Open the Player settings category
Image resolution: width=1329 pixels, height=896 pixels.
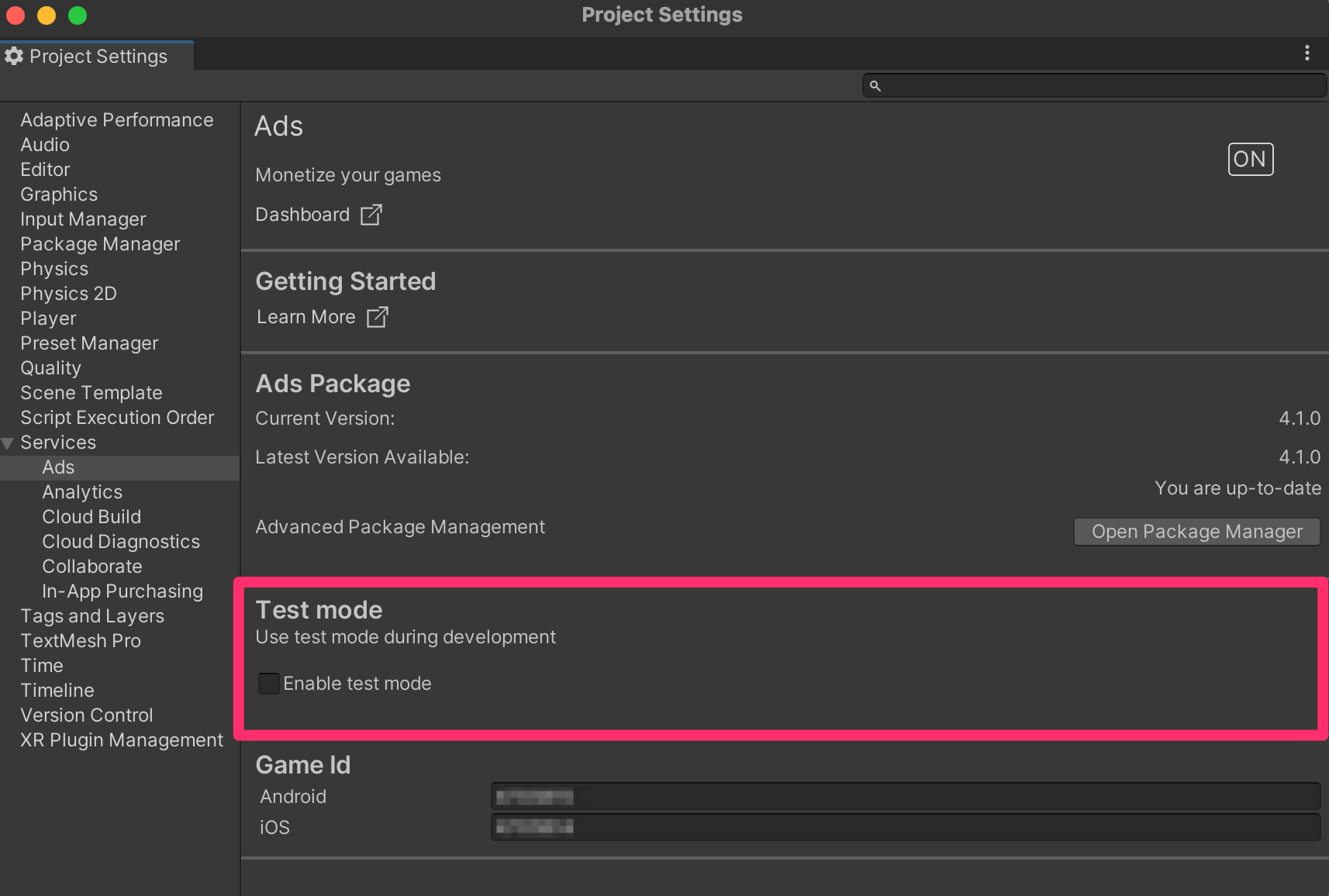tap(48, 319)
